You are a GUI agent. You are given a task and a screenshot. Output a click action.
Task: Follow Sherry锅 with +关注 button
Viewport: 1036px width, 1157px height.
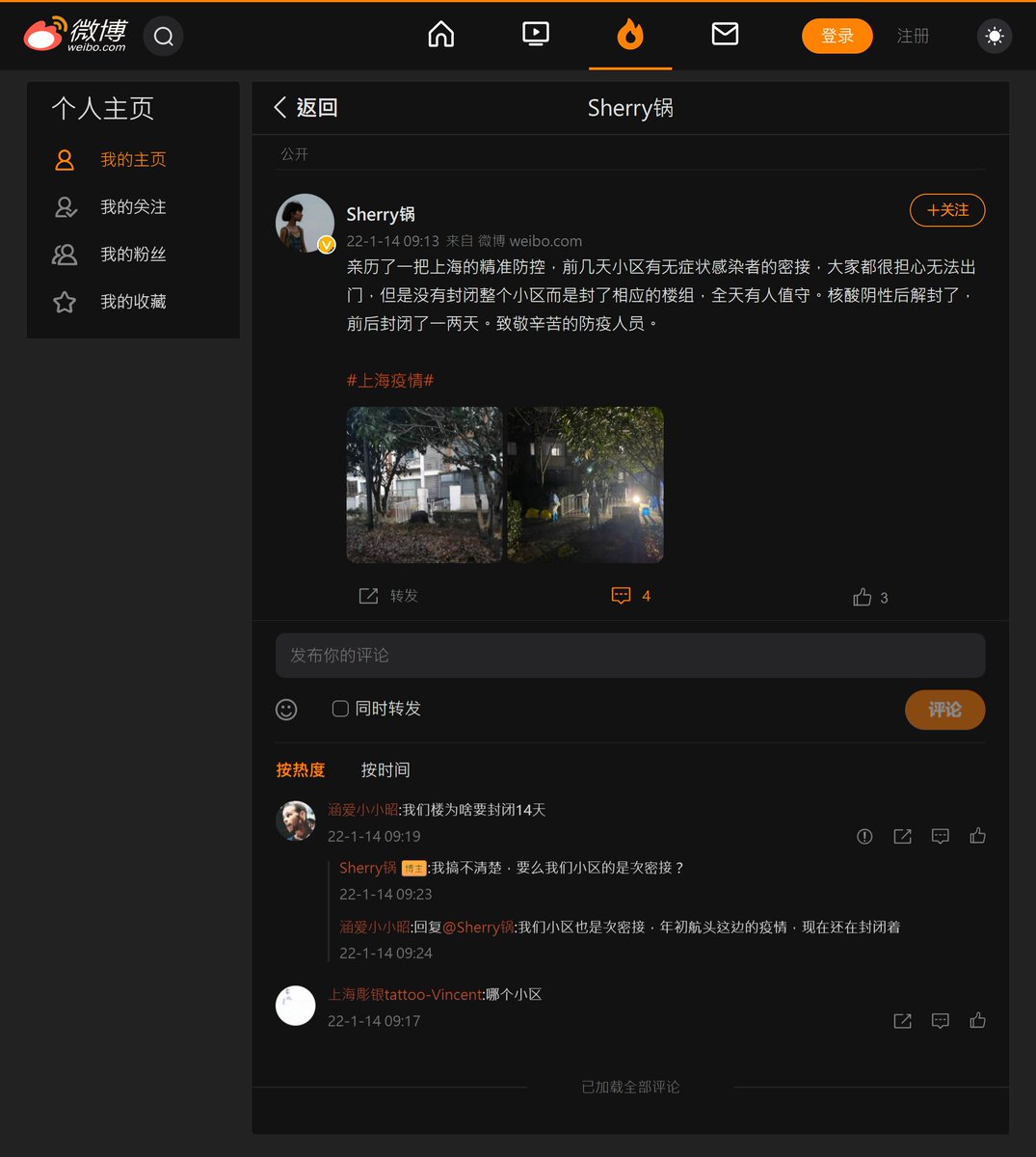pyautogui.click(x=947, y=210)
